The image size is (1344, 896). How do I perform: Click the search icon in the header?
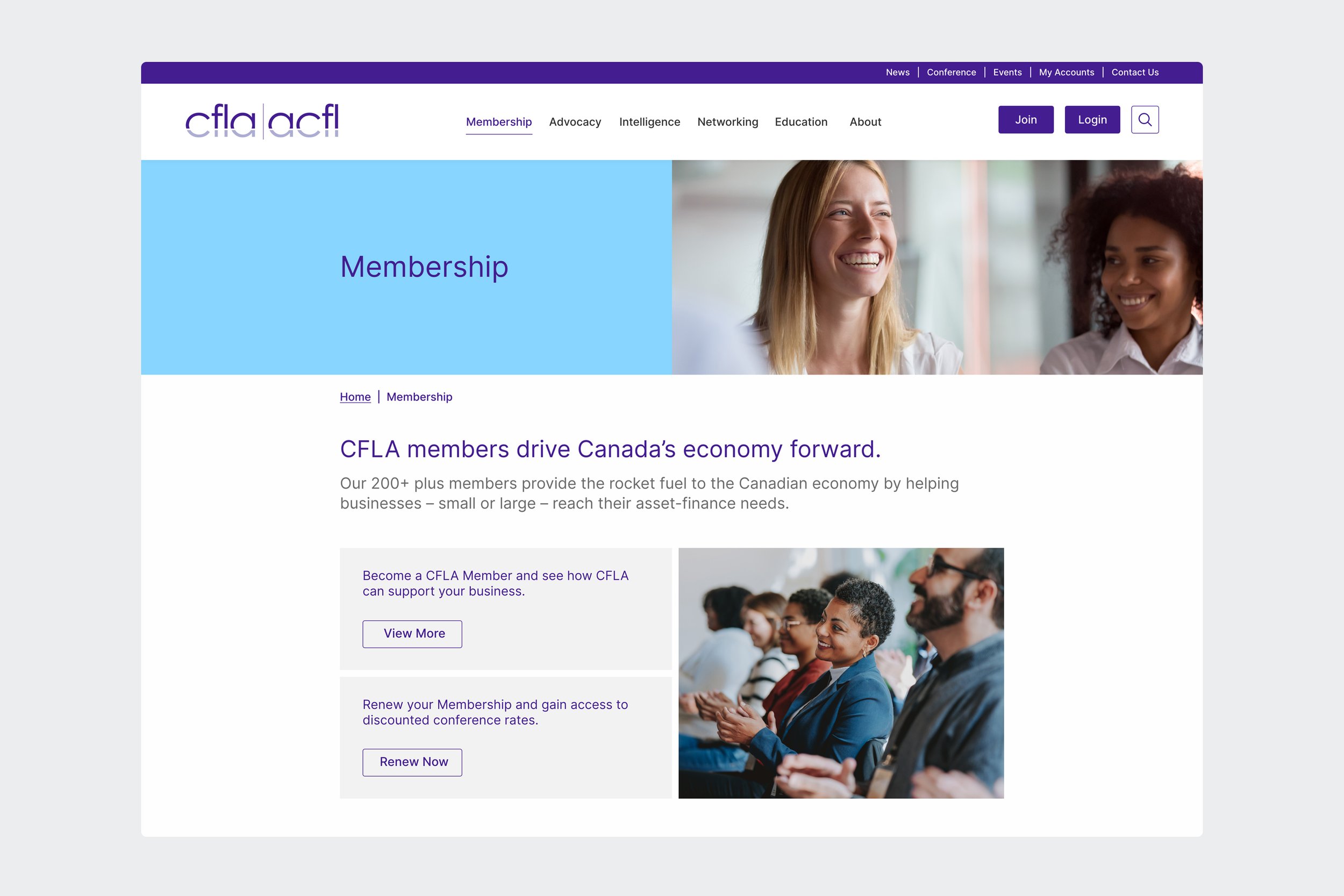[x=1144, y=120]
